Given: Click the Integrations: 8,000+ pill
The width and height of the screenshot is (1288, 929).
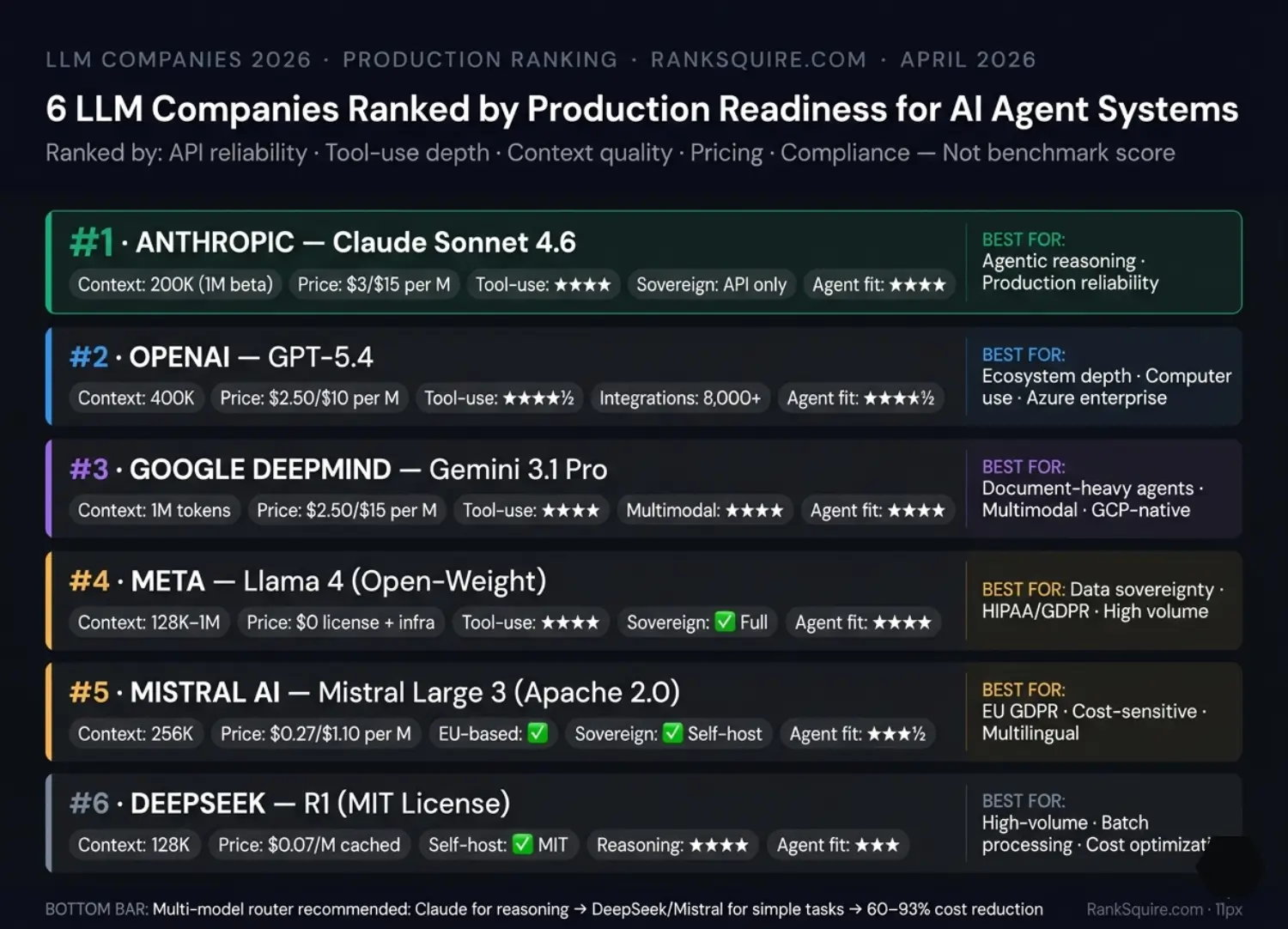Looking at the screenshot, I should pyautogui.click(x=679, y=398).
